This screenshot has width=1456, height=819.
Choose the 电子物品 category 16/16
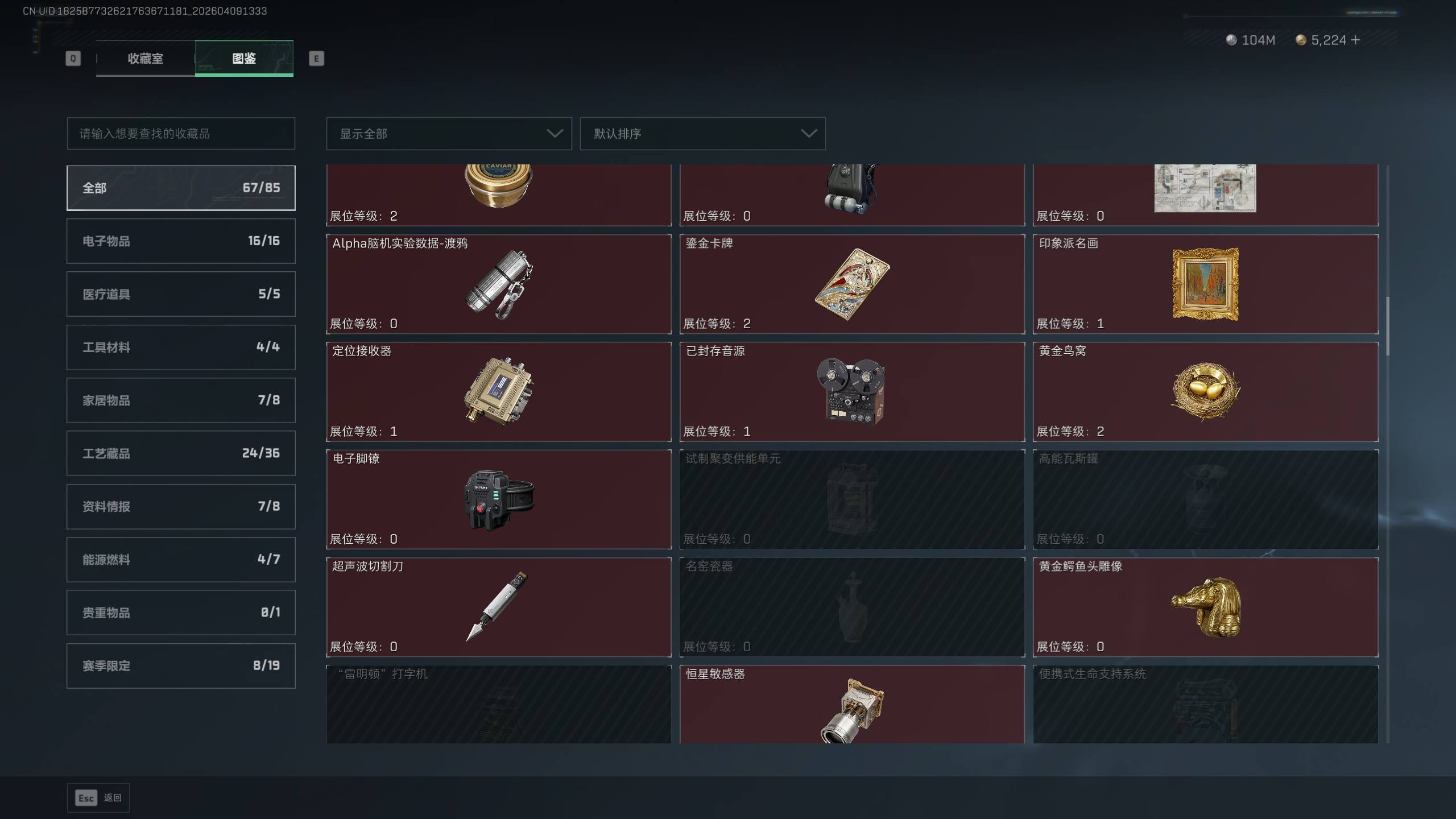(x=181, y=241)
